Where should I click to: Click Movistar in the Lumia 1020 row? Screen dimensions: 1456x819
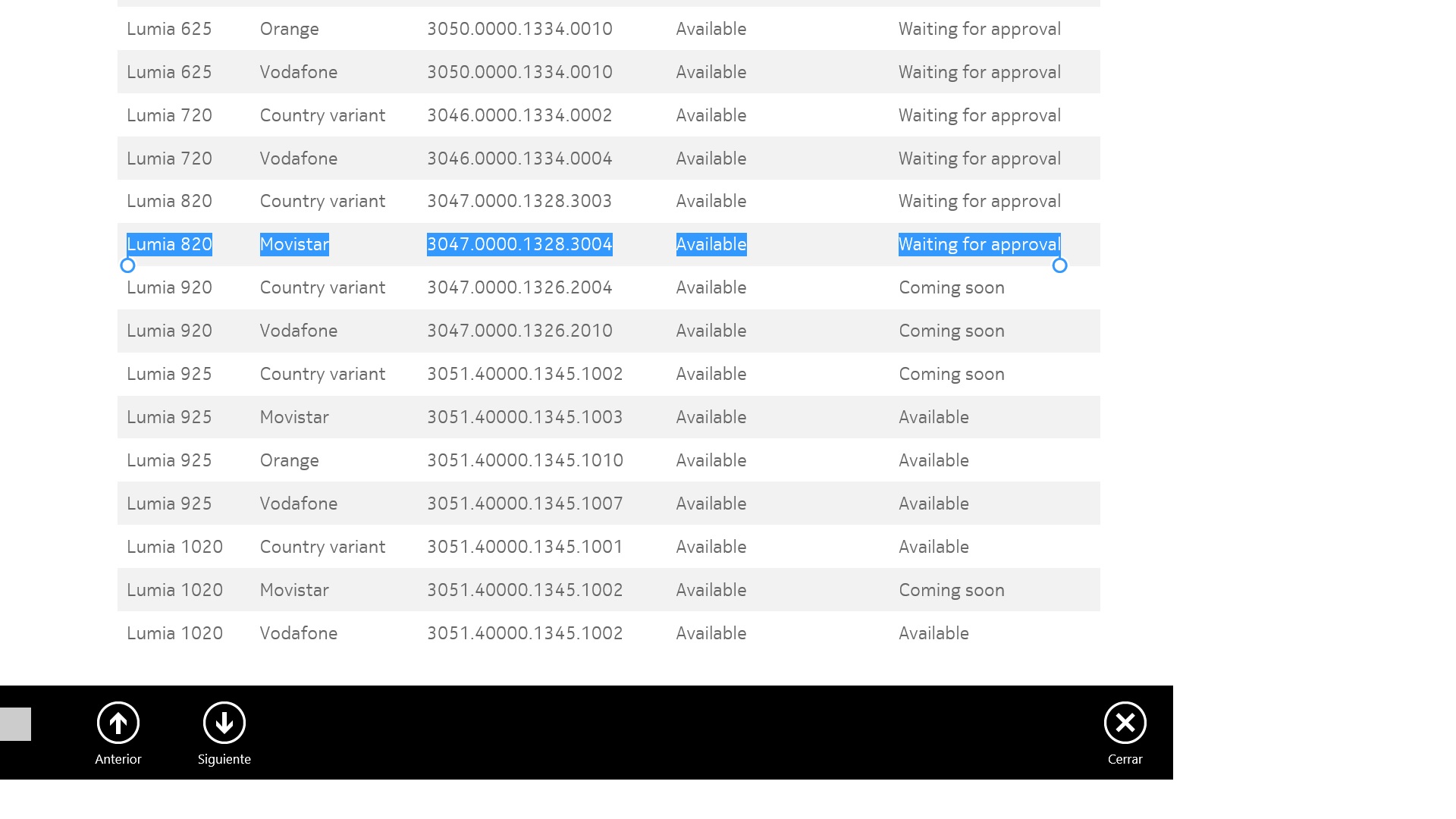click(294, 590)
